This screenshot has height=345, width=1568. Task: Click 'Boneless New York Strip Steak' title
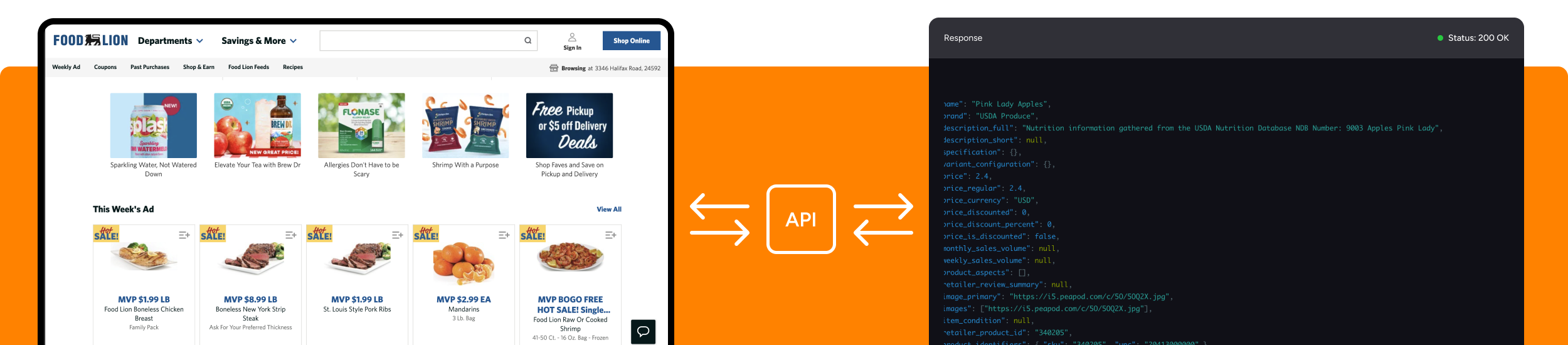250,314
